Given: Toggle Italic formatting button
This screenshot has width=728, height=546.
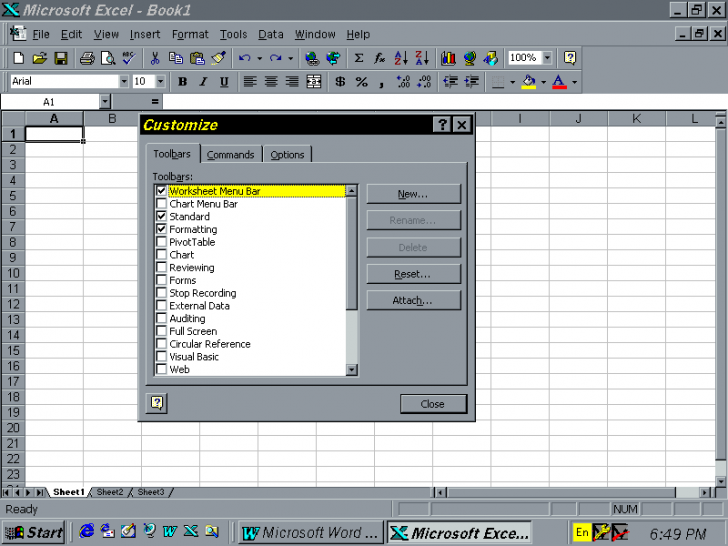Looking at the screenshot, I should (x=203, y=82).
